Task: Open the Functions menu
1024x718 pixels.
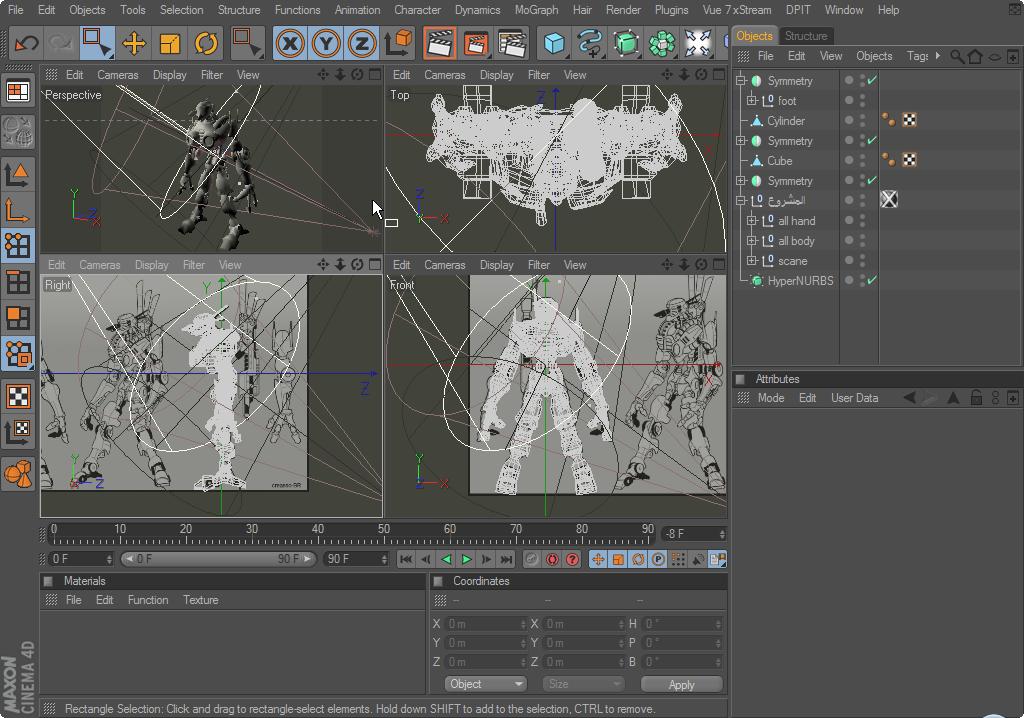Action: click(x=297, y=10)
